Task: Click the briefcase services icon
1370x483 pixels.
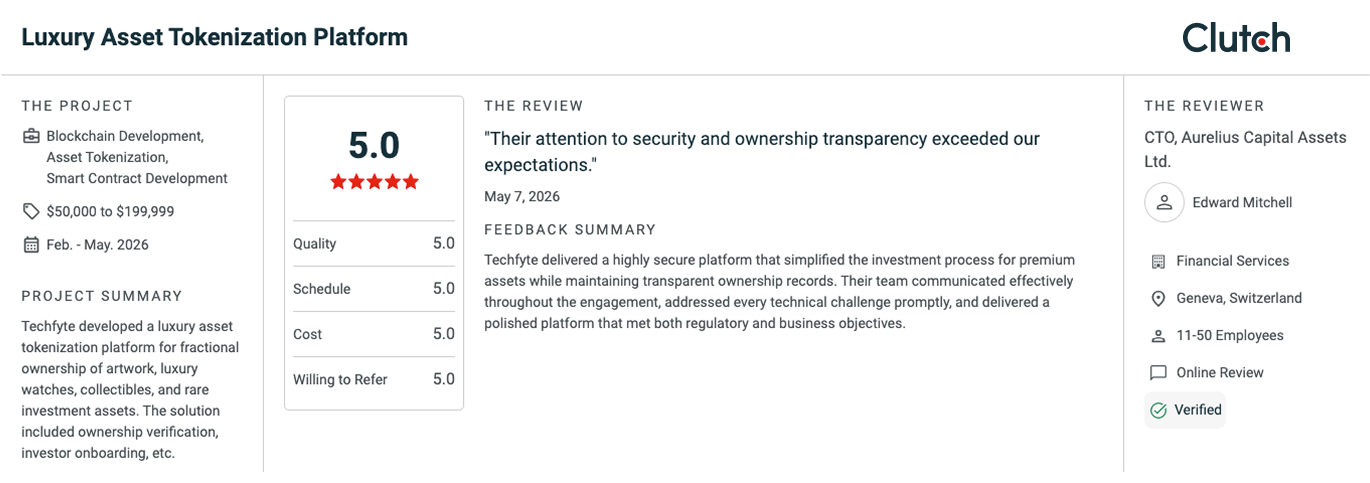Action: point(31,136)
